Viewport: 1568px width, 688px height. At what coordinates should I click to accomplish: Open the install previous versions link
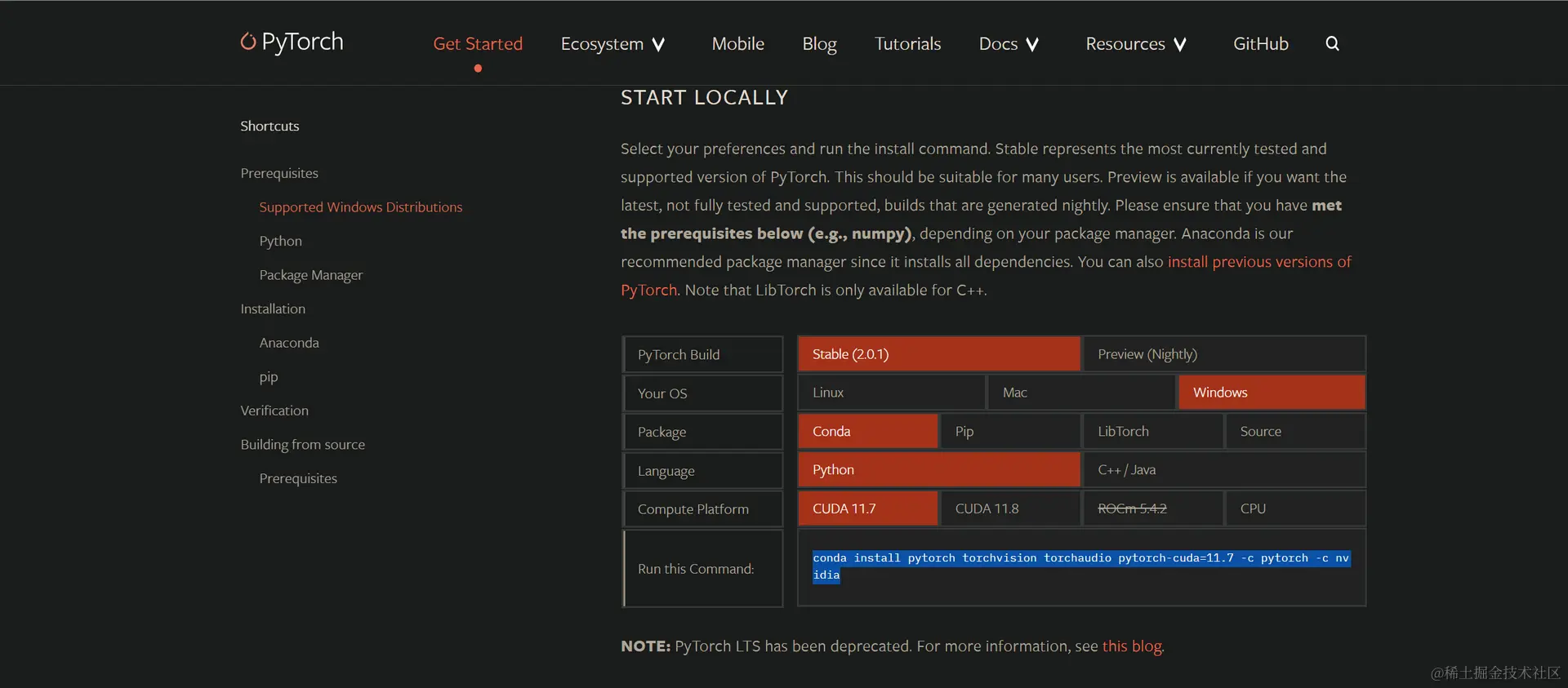pyautogui.click(x=1258, y=262)
